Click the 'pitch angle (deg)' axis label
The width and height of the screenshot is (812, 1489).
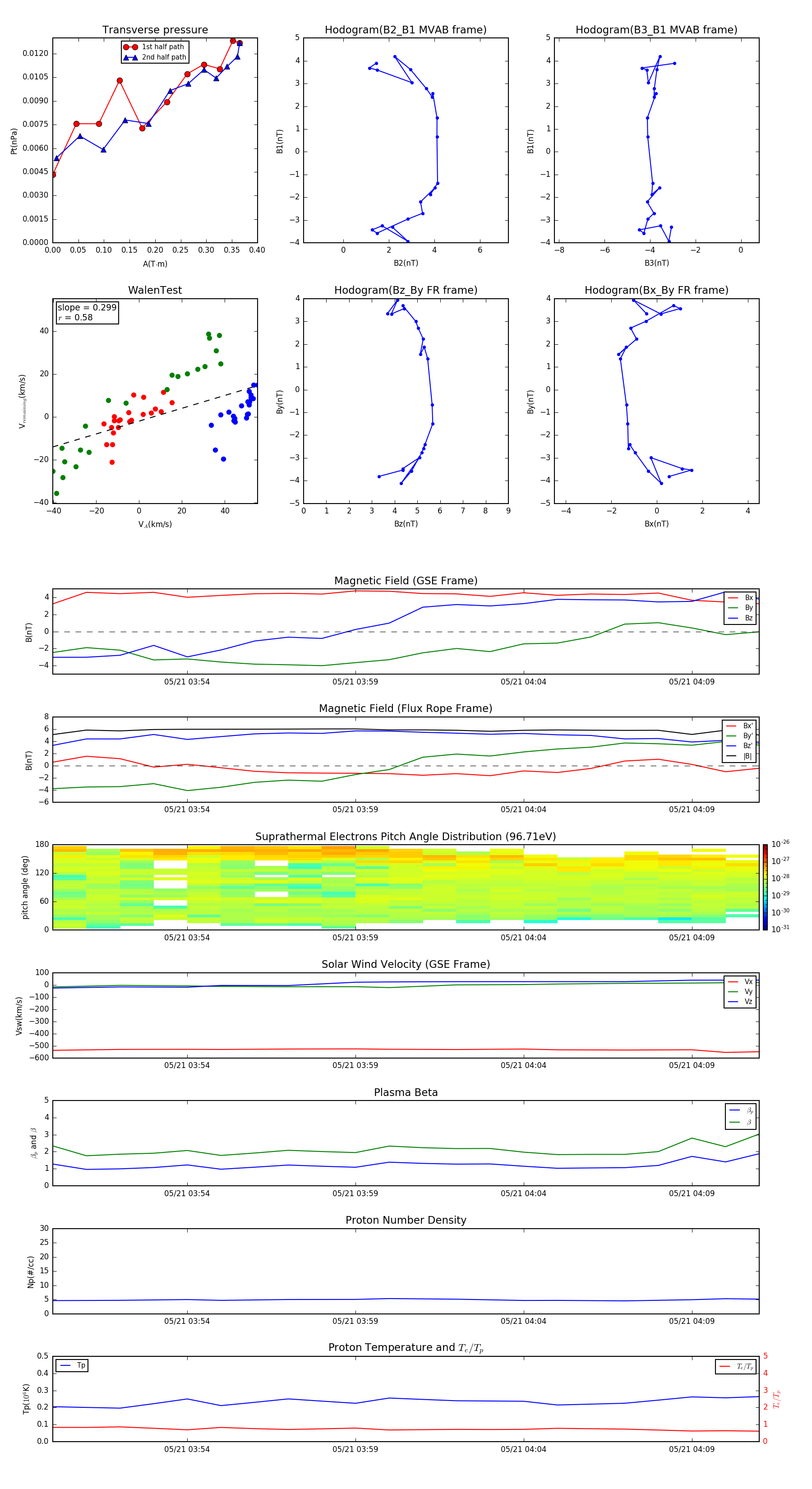click(25, 887)
